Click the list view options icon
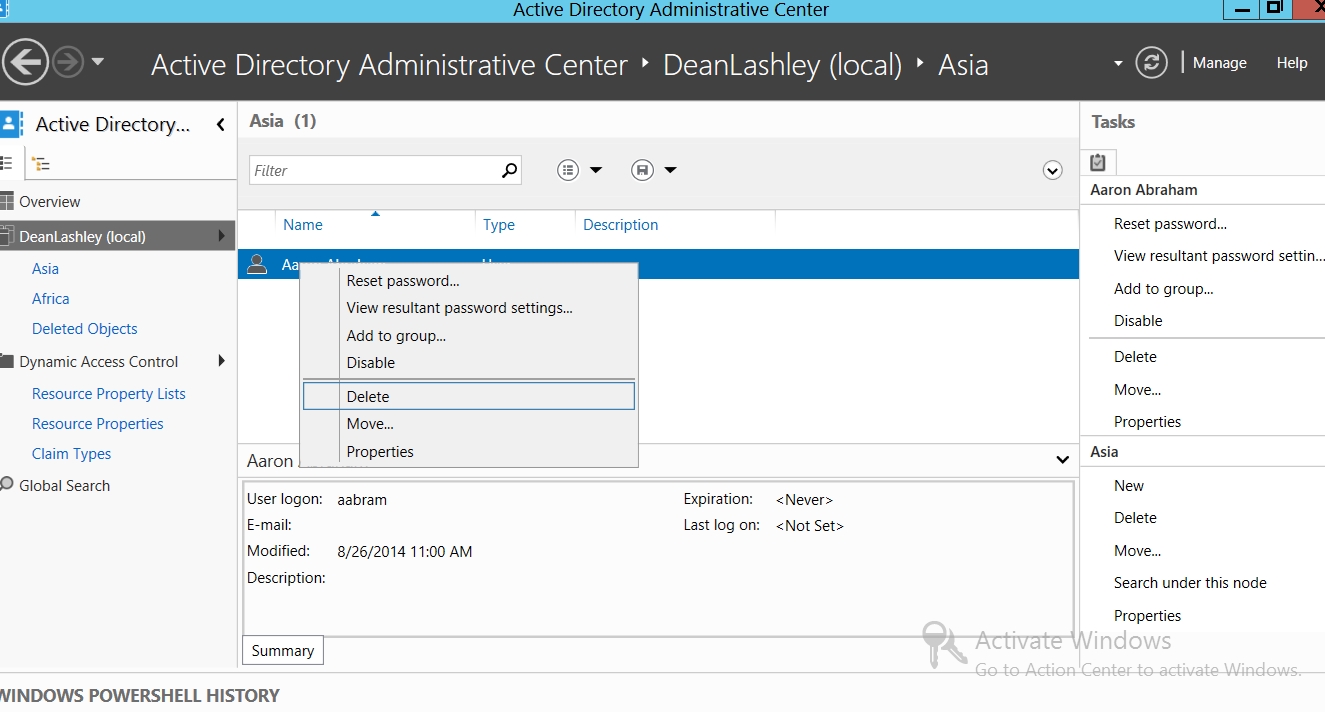The width and height of the screenshot is (1325, 712). coord(568,170)
